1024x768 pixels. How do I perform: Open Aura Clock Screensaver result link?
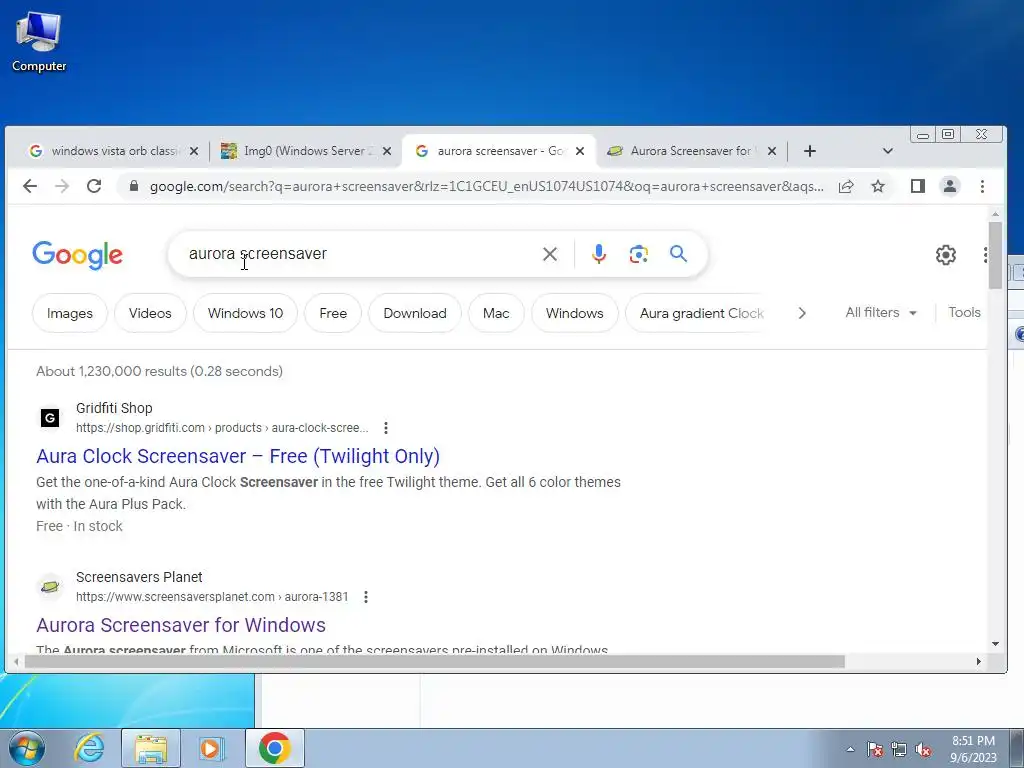coord(238,456)
